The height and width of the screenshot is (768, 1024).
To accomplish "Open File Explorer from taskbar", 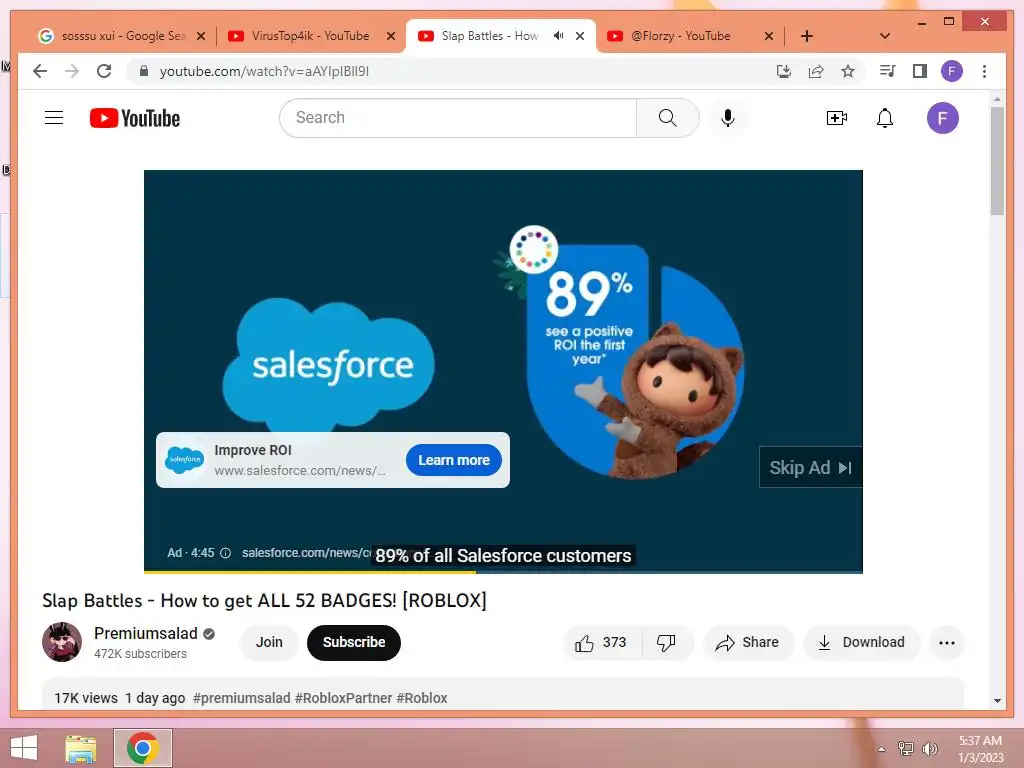I will pos(81,748).
